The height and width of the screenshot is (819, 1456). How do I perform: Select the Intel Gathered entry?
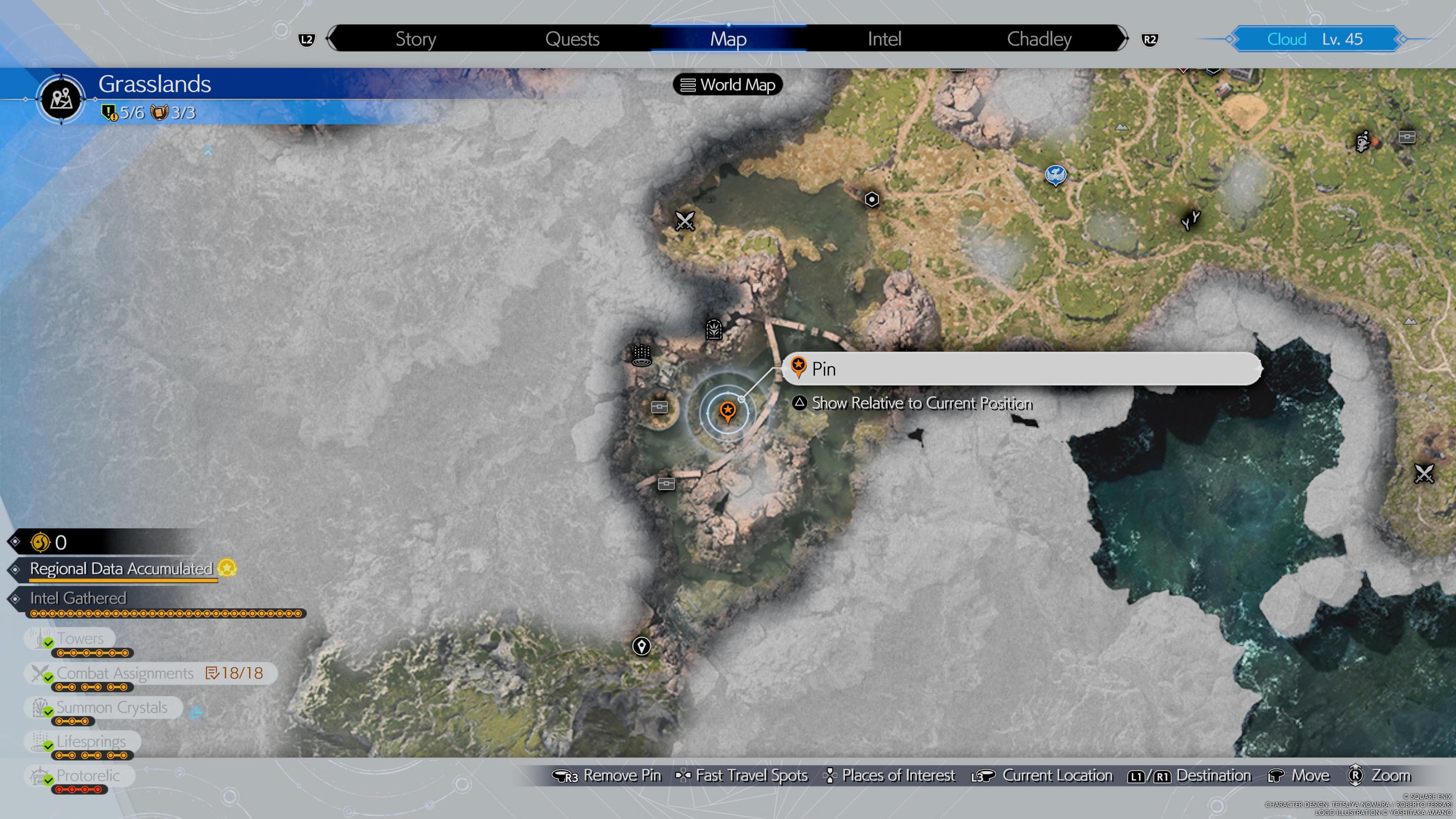(x=78, y=598)
